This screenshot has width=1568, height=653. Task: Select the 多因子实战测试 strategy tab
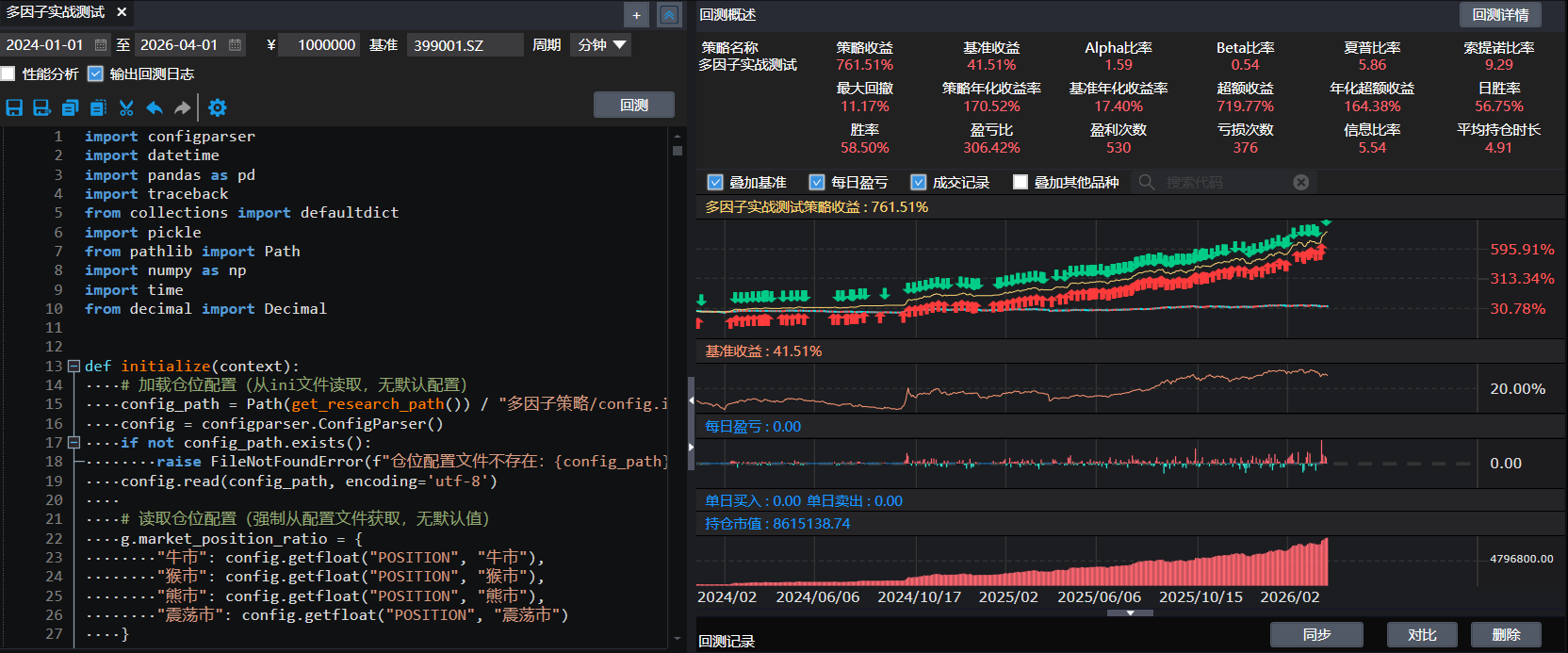56,12
